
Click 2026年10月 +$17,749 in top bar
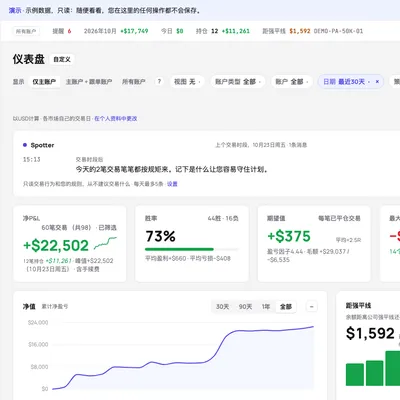(x=116, y=31)
